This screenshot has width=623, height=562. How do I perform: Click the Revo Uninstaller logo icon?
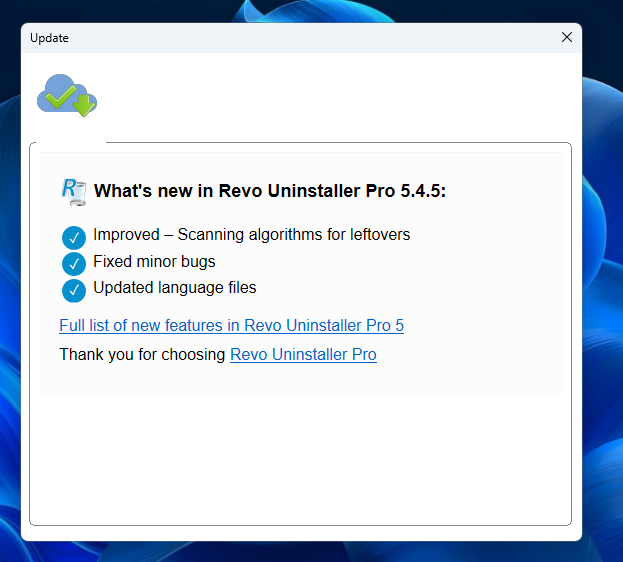coord(74,192)
